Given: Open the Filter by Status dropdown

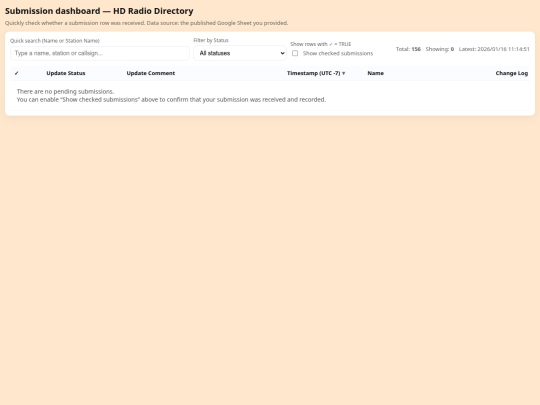Looking at the screenshot, I should pyautogui.click(x=240, y=53).
